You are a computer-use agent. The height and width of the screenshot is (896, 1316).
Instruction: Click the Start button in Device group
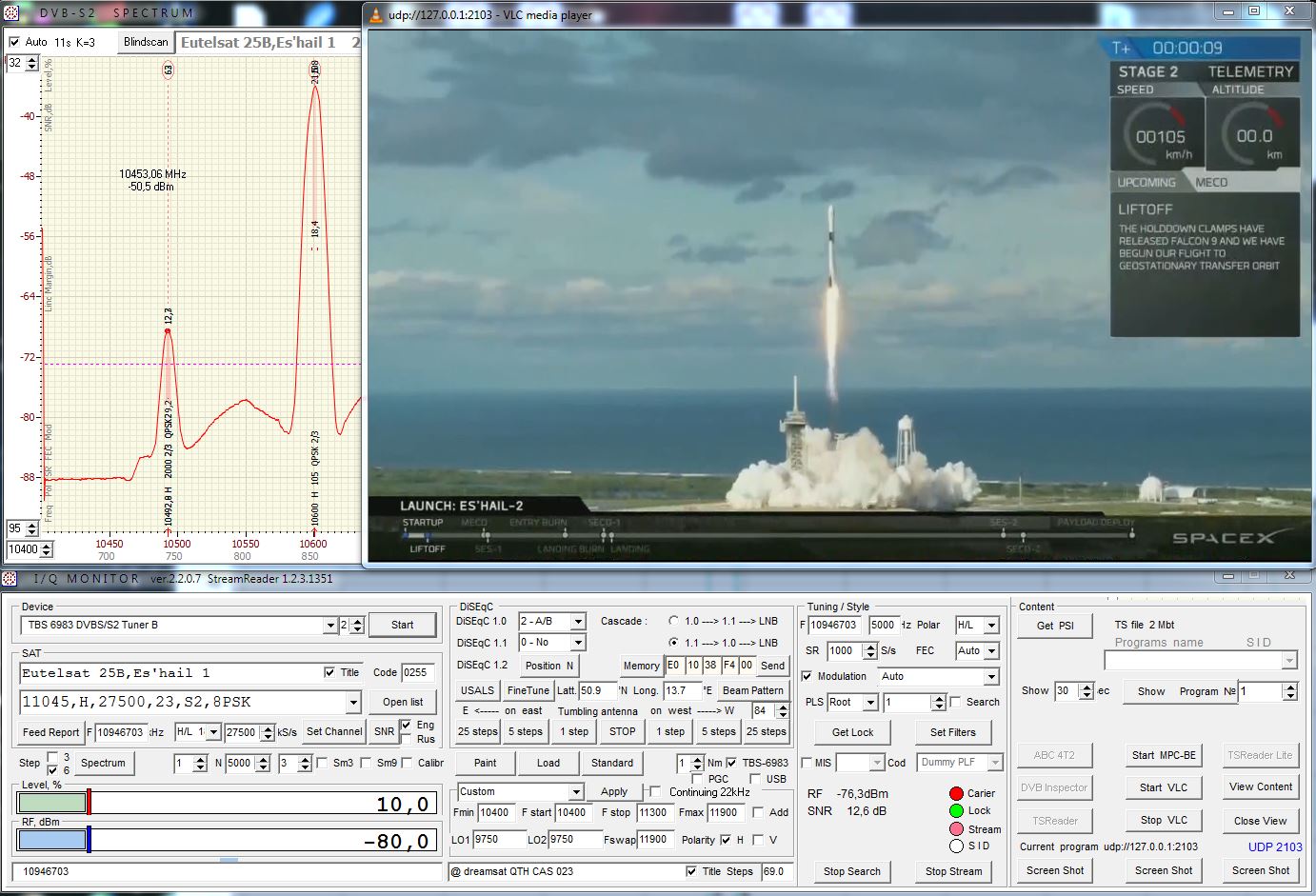(x=402, y=626)
